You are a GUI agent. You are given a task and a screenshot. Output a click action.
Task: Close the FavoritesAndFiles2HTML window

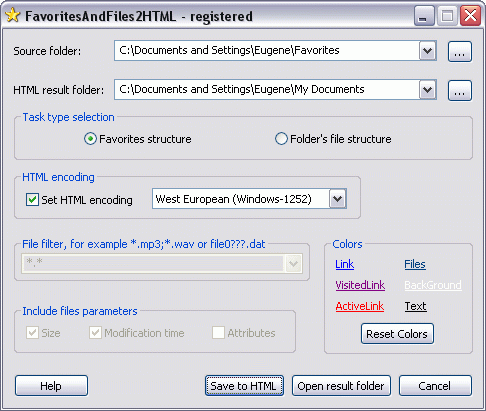(470, 16)
